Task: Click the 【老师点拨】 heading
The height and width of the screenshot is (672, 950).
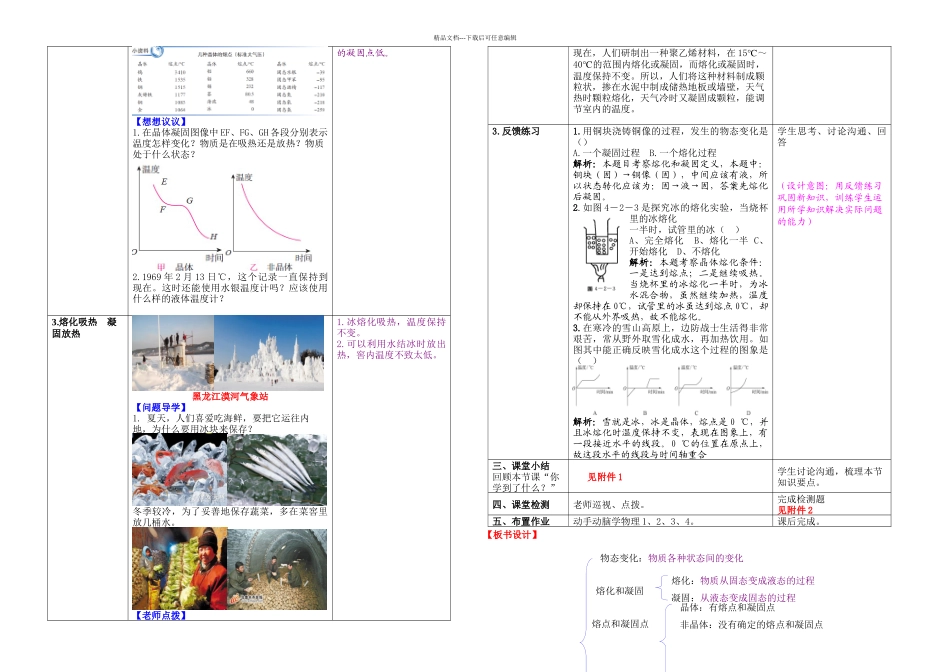Action: [x=160, y=615]
